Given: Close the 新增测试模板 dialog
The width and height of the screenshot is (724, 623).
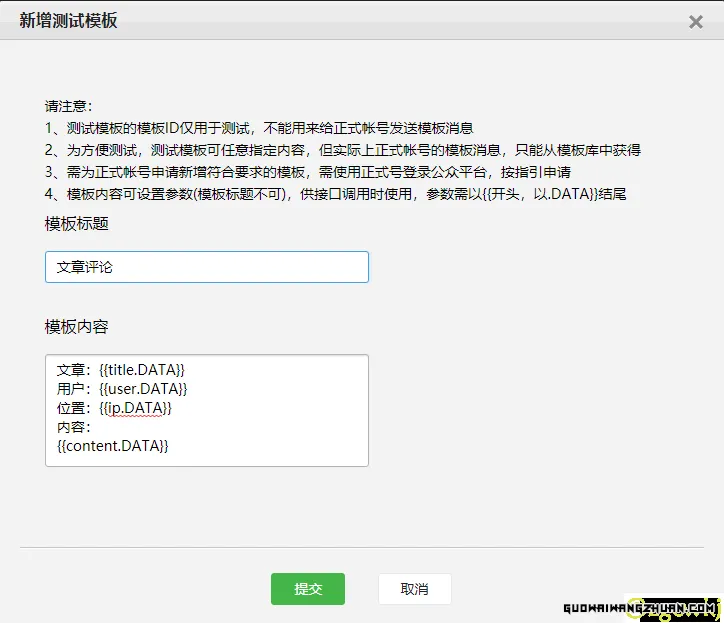Looking at the screenshot, I should [695, 22].
